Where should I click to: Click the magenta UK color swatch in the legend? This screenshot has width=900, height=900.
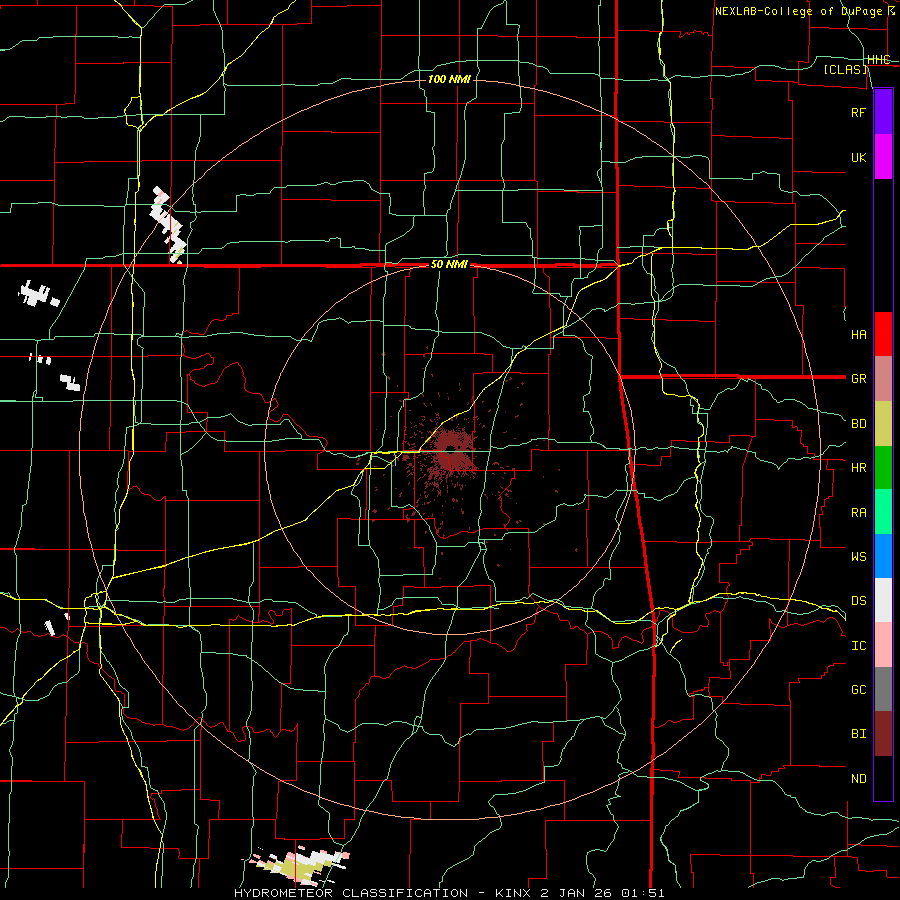point(883,157)
